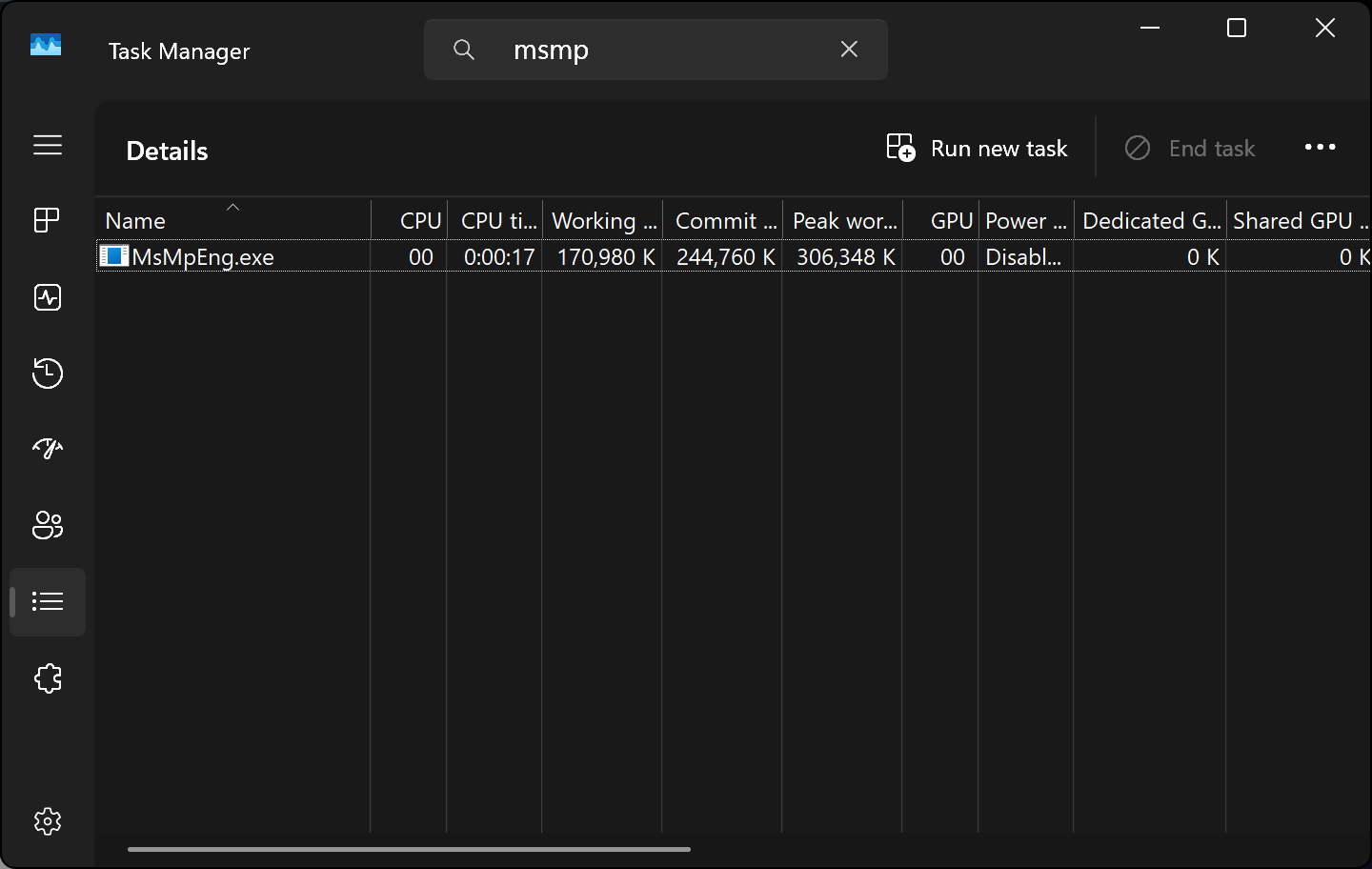
Task: Open the Users page icon
Action: (48, 525)
